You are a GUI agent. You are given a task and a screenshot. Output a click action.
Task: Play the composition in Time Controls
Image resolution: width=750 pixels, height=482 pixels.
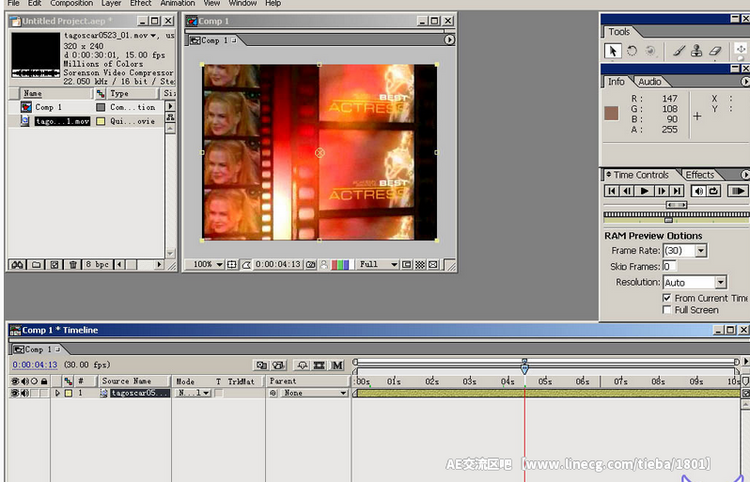(x=644, y=191)
